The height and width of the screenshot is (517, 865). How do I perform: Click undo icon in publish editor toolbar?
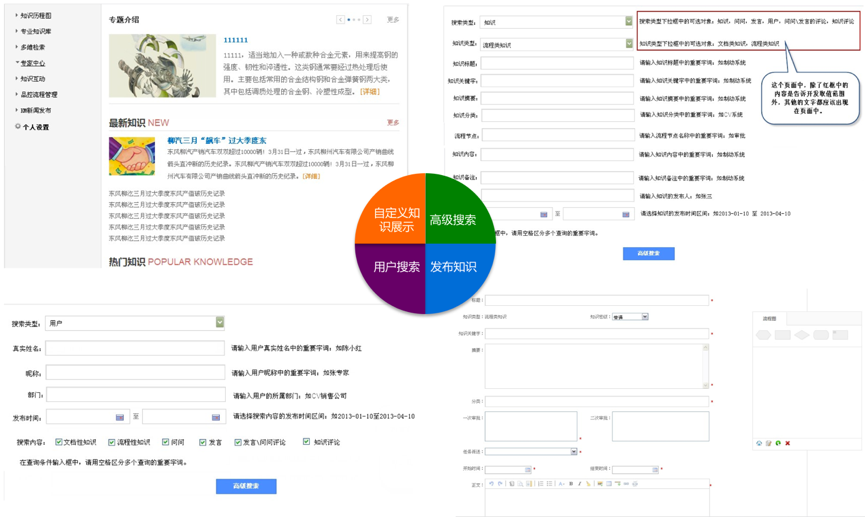click(x=492, y=483)
